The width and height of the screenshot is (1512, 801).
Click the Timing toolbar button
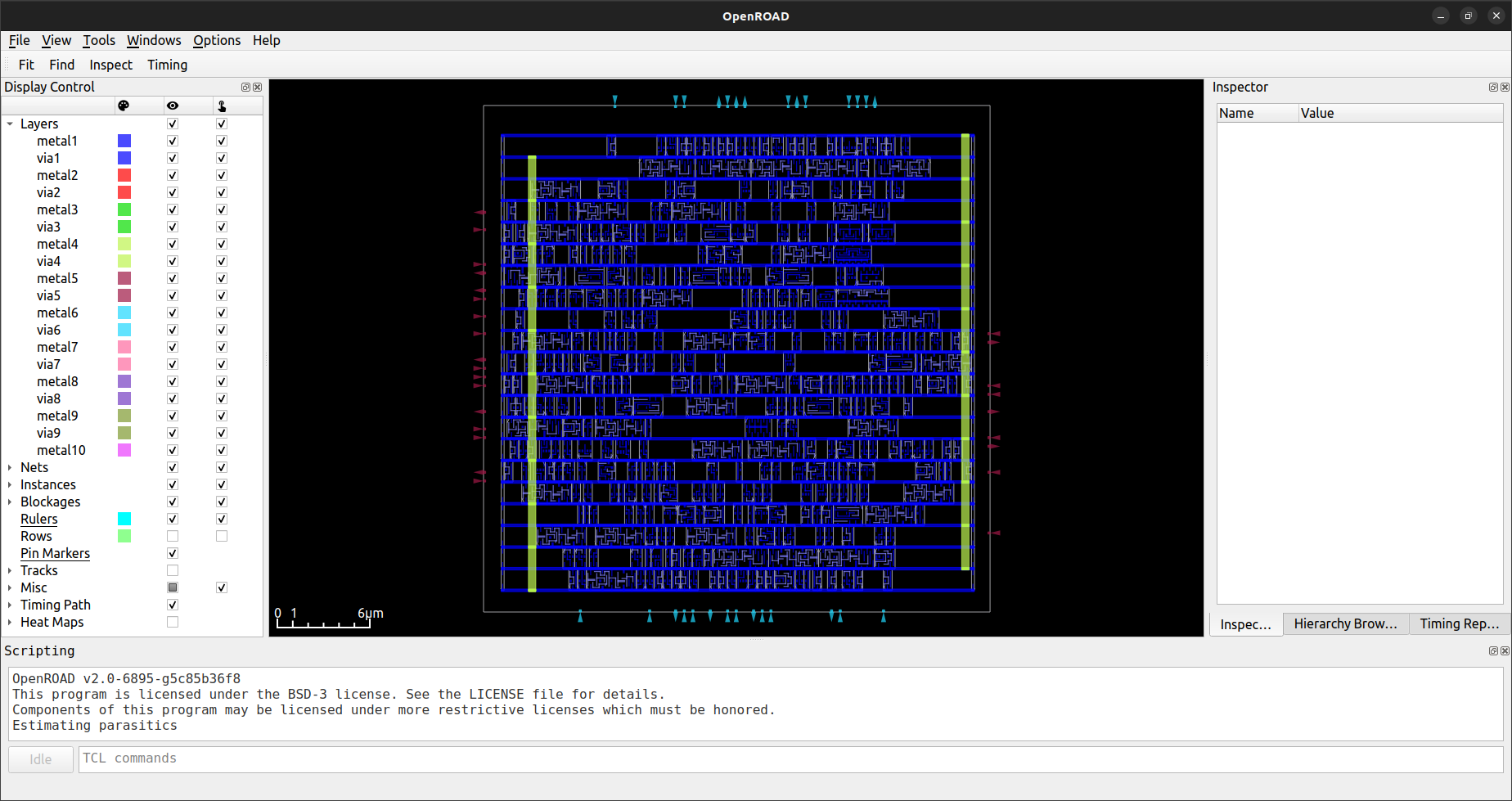point(167,65)
